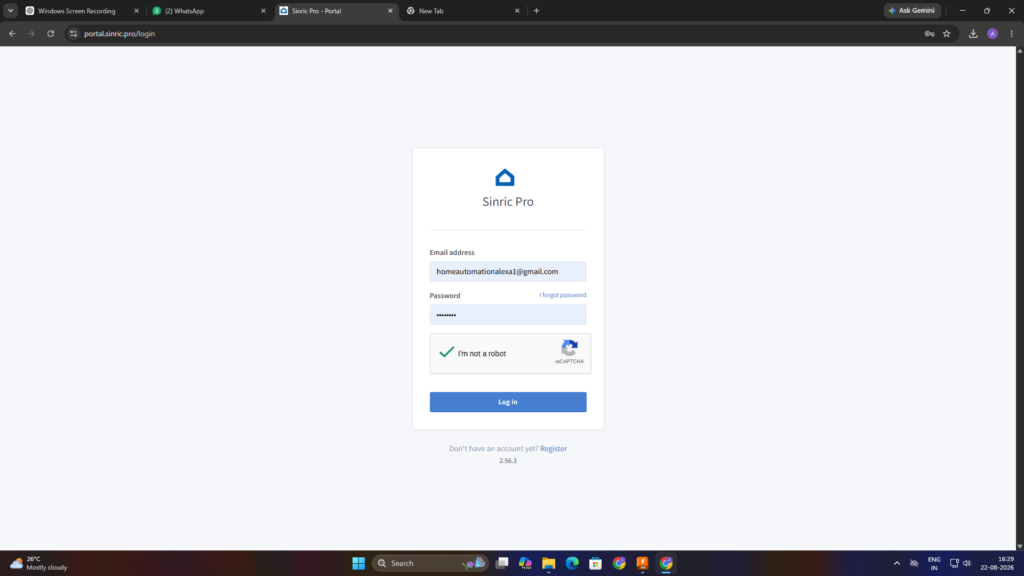Click the Ask Gemini button
This screenshot has width=1024, height=576.
click(912, 10)
